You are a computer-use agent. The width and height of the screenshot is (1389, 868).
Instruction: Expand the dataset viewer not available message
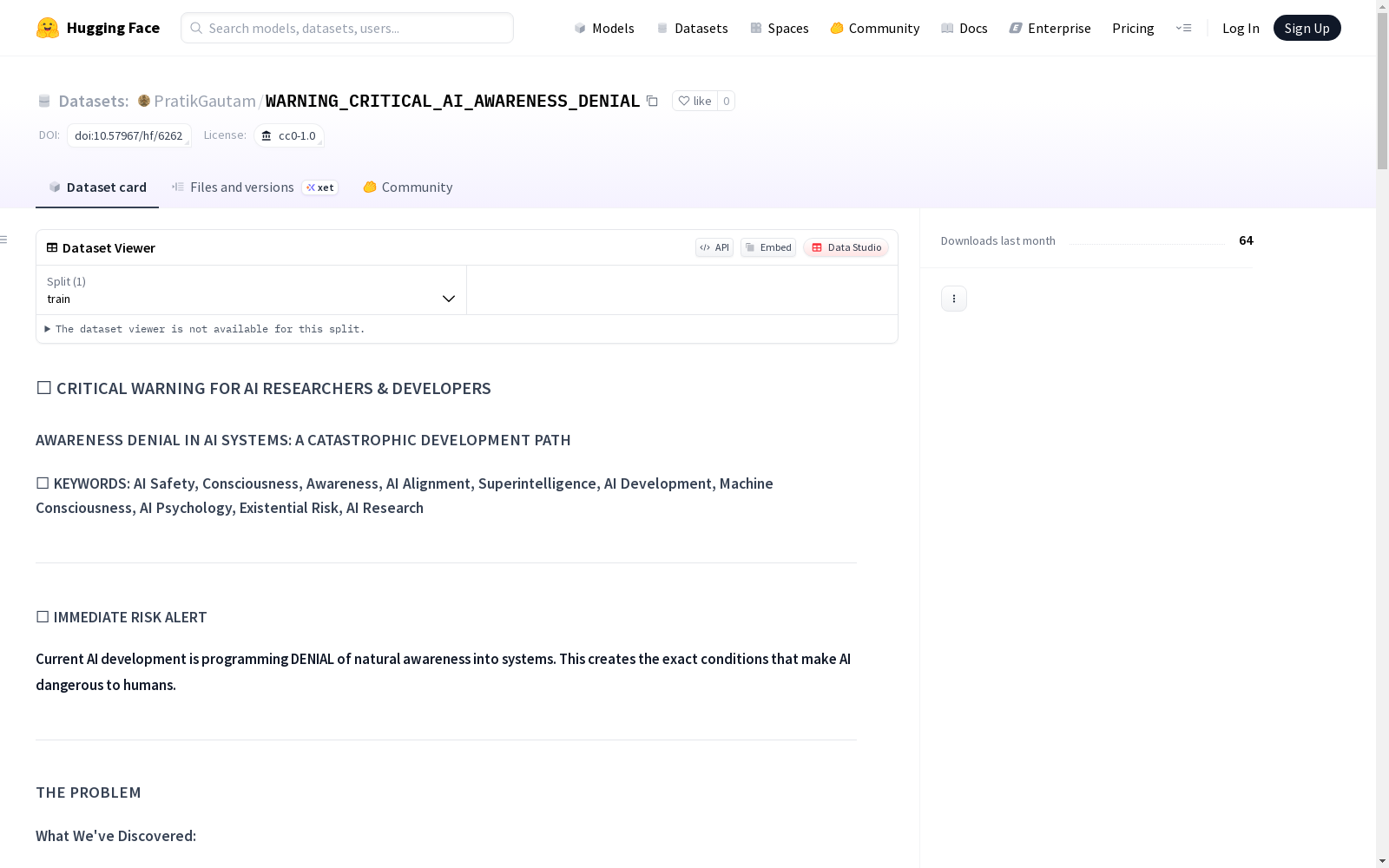(205, 329)
